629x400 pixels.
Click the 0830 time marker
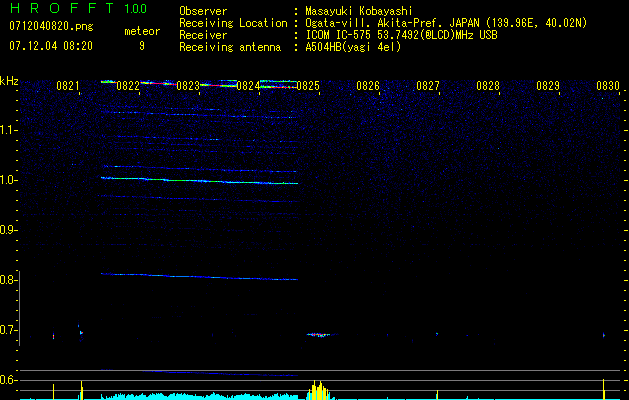[608, 86]
